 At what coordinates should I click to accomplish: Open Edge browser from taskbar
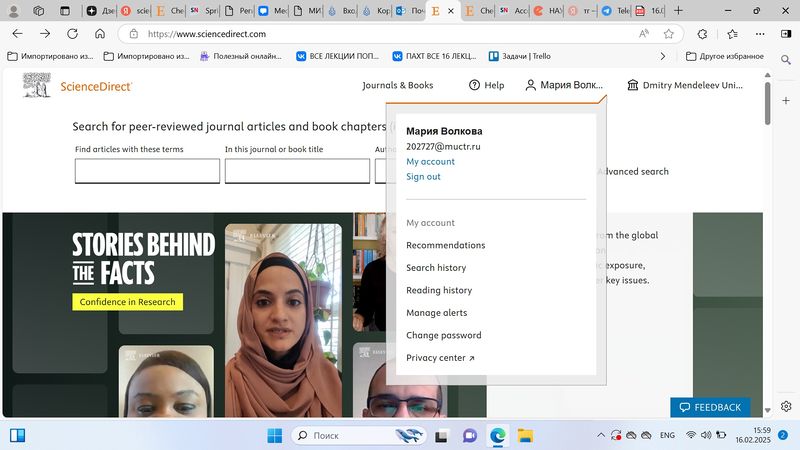tap(497, 436)
